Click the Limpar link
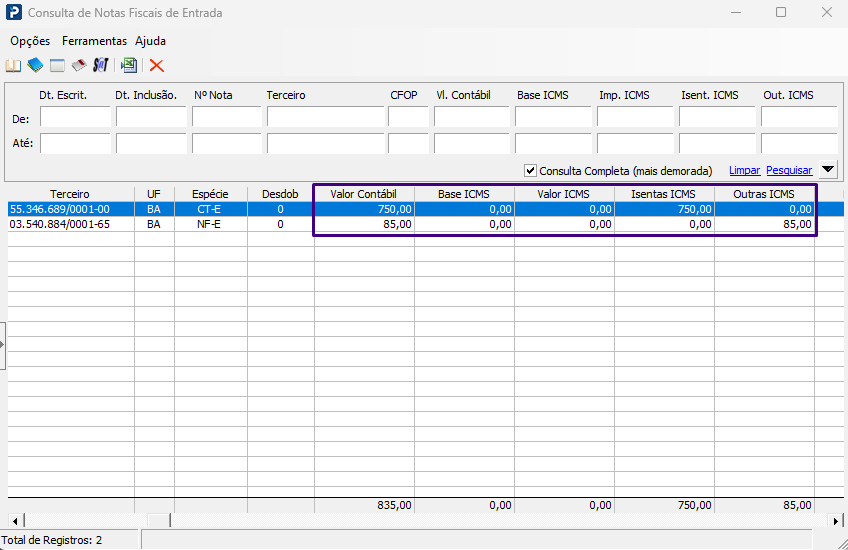 click(x=744, y=170)
